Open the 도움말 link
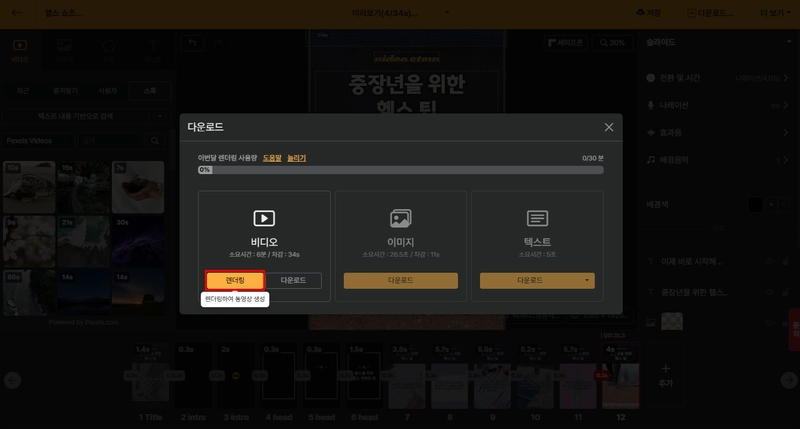 click(272, 158)
